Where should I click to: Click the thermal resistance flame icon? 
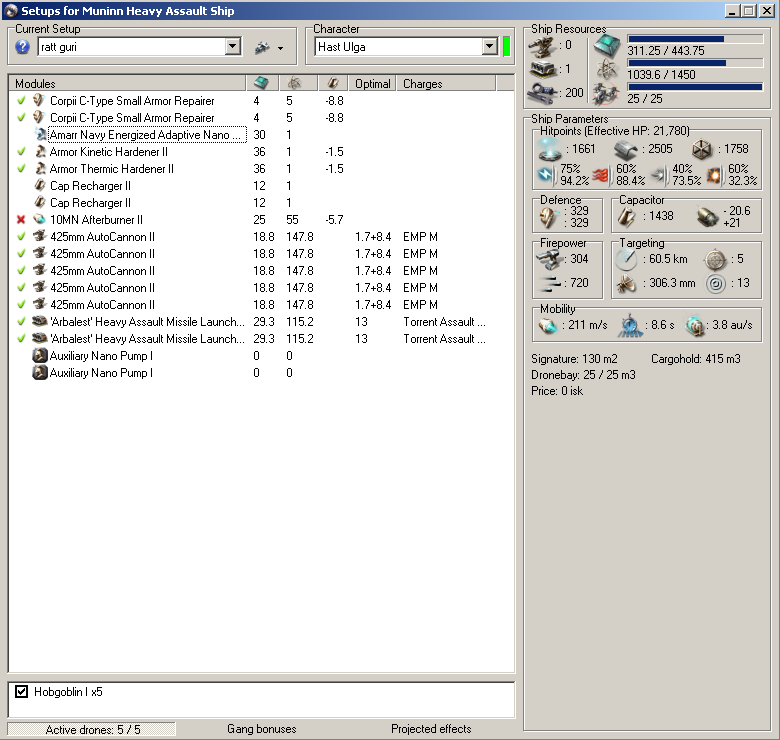[601, 175]
